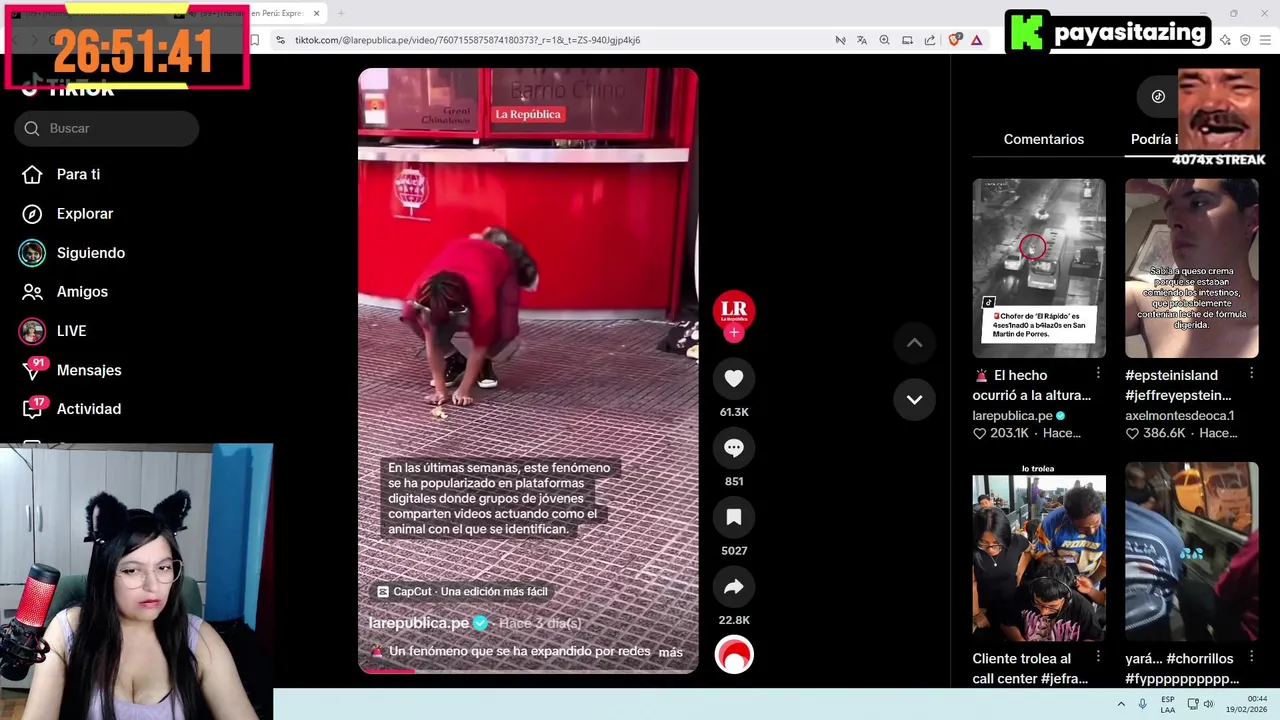Open the spinning music disc icon
Viewport: 1280px width, 720px height.
tap(734, 655)
